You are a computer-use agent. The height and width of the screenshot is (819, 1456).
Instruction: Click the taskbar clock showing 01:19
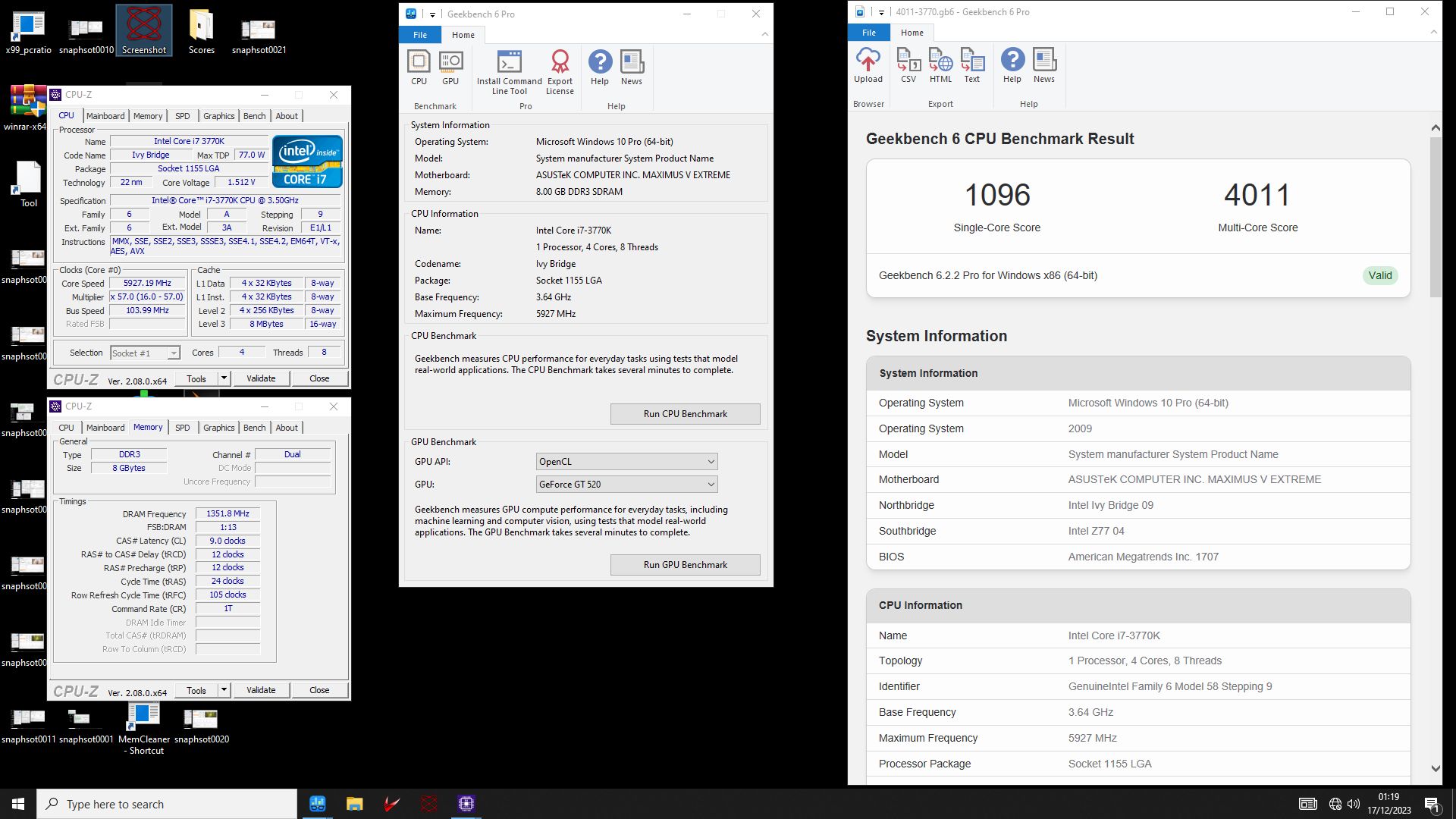tap(1389, 804)
